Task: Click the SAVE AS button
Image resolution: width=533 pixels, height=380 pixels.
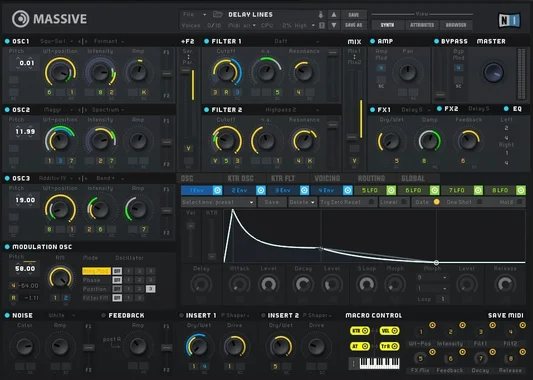Action: click(x=354, y=25)
